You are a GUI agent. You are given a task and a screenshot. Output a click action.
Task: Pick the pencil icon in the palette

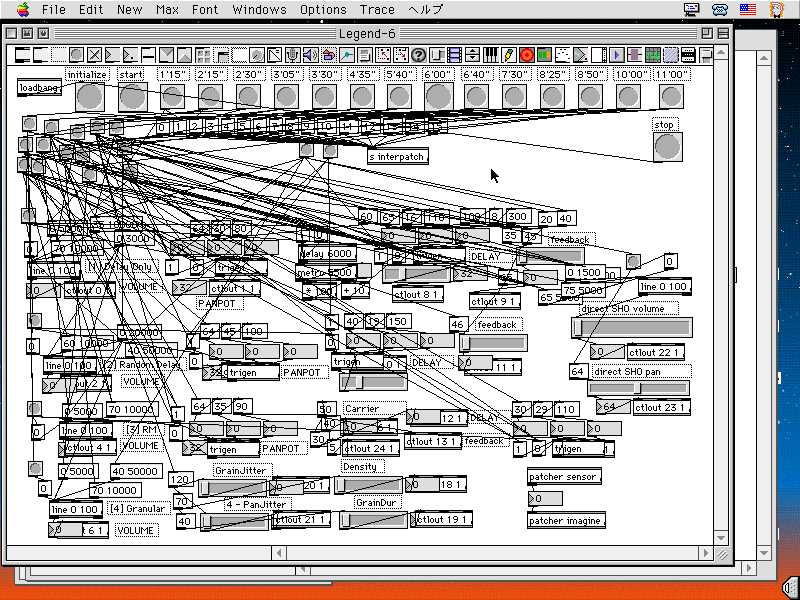pos(508,54)
